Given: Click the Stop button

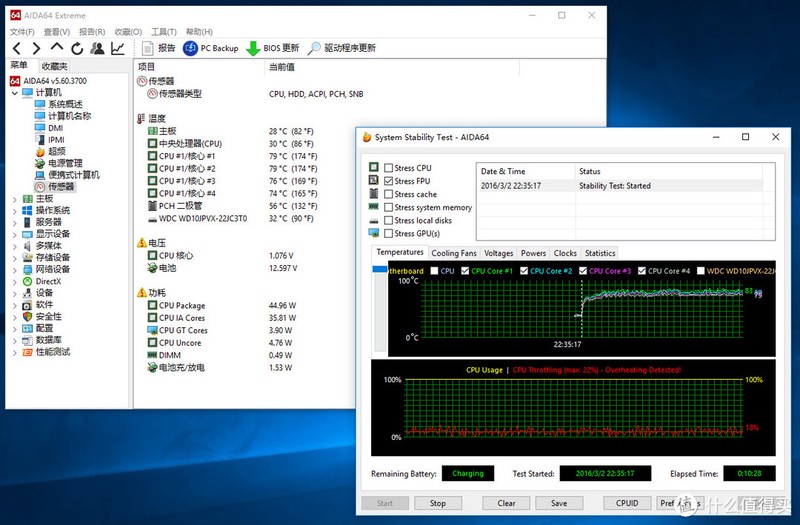Looking at the screenshot, I should 438,503.
